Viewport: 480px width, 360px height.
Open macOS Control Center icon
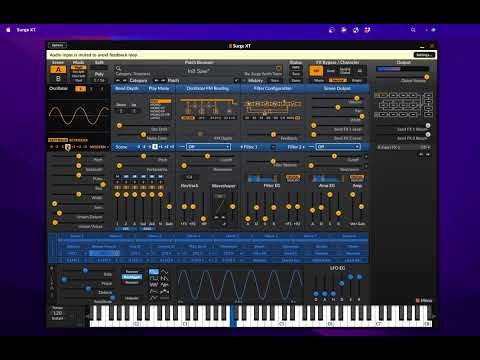[433, 30]
